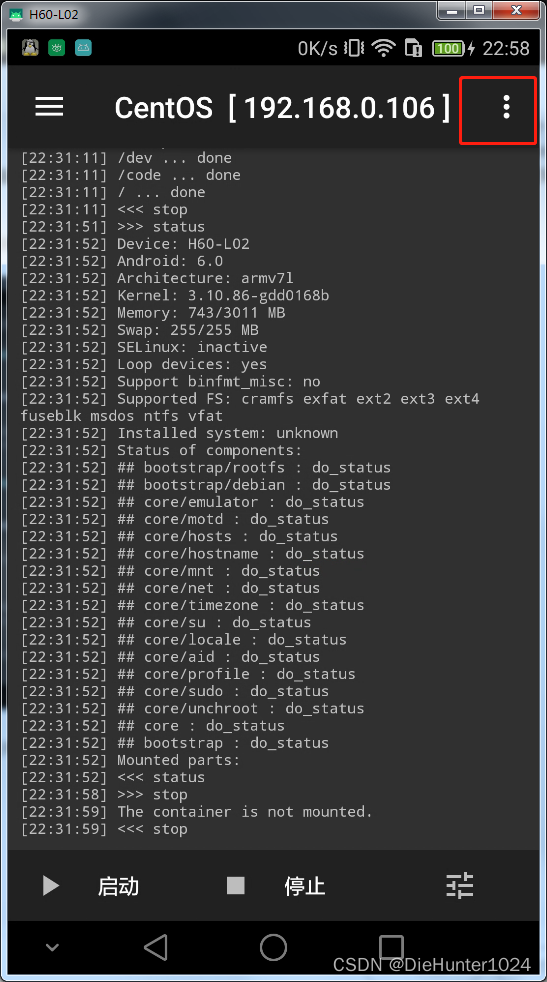
Task: Click the 停止 stop label
Action: [305, 886]
